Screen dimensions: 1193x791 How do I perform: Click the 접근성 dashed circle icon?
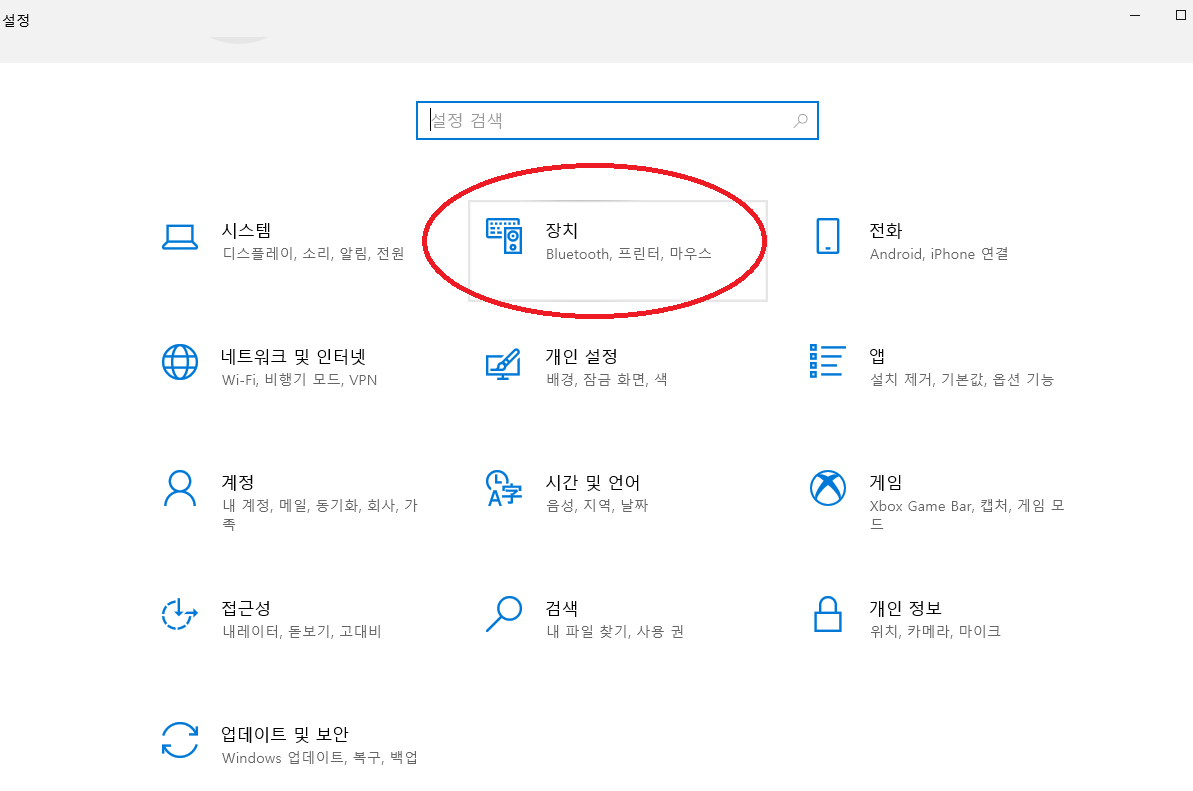point(180,615)
